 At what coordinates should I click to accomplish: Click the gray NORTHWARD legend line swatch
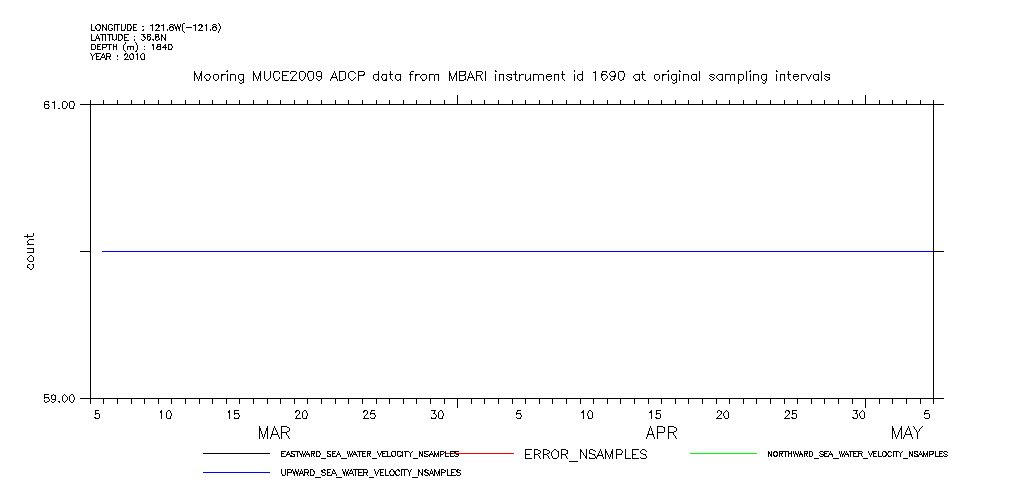click(x=723, y=454)
